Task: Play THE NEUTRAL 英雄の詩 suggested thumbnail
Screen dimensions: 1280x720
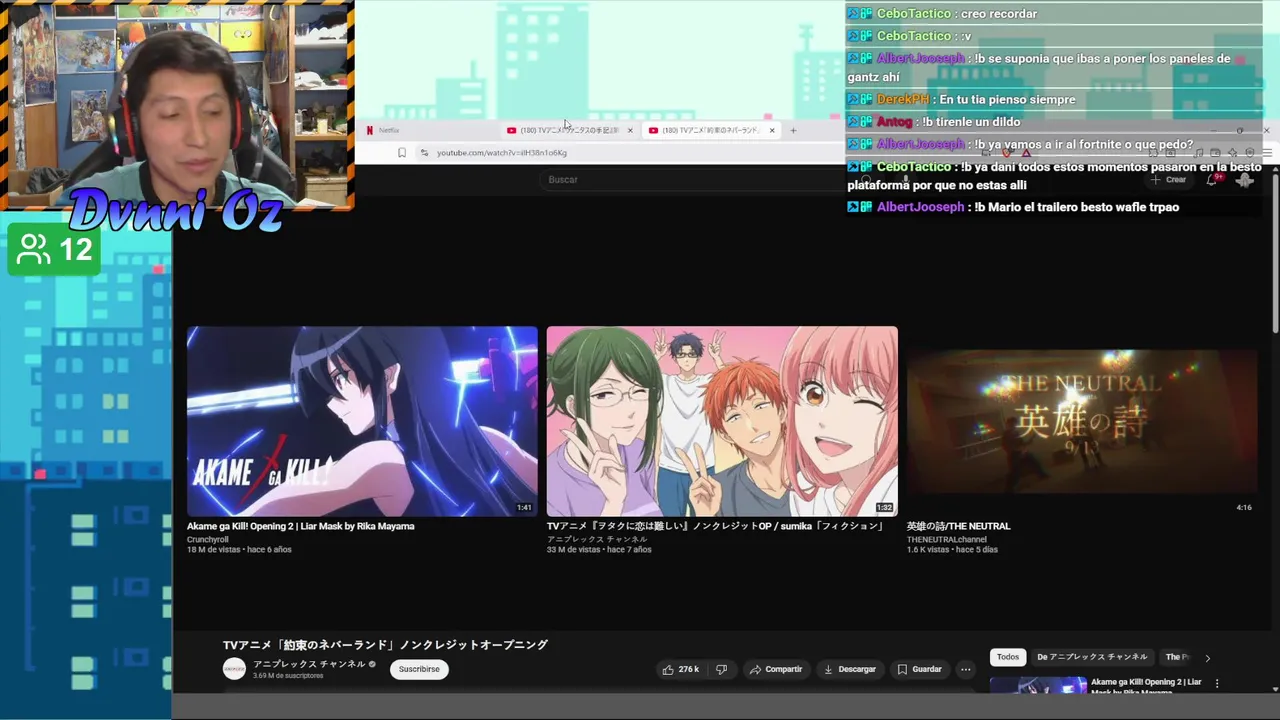Action: click(x=1082, y=421)
